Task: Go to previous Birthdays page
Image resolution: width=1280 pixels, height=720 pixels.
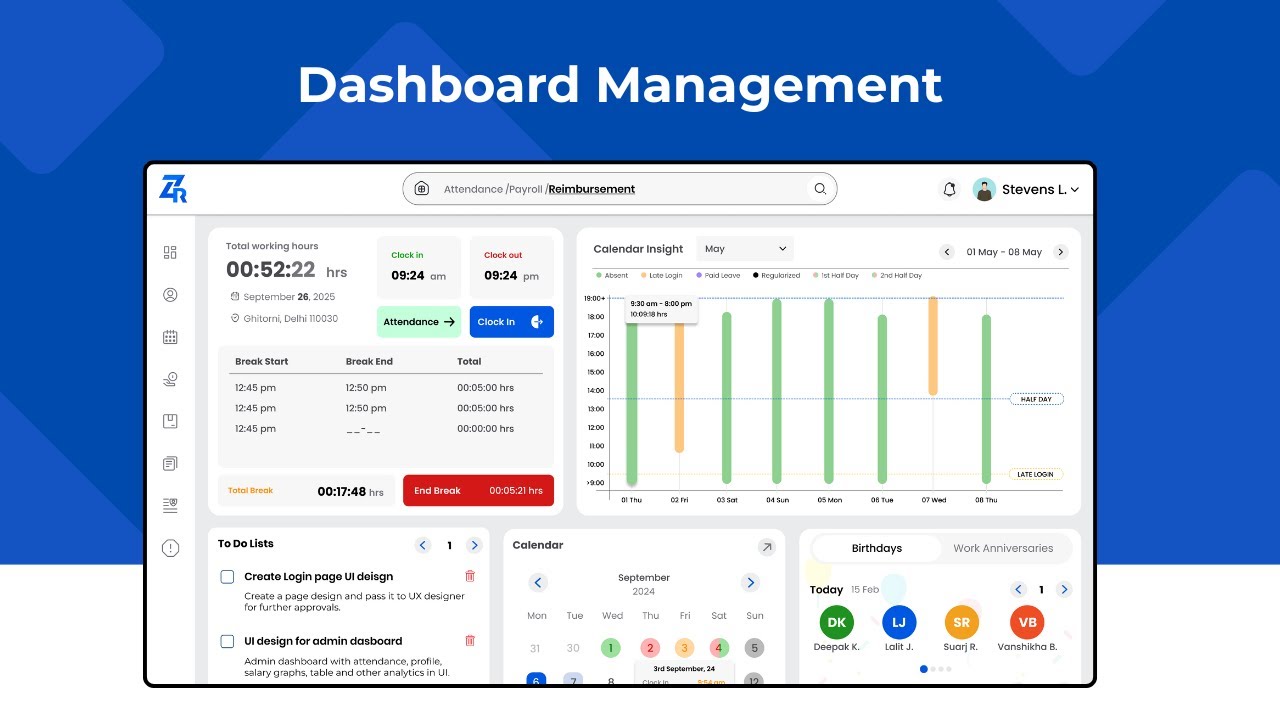Action: click(x=1018, y=590)
